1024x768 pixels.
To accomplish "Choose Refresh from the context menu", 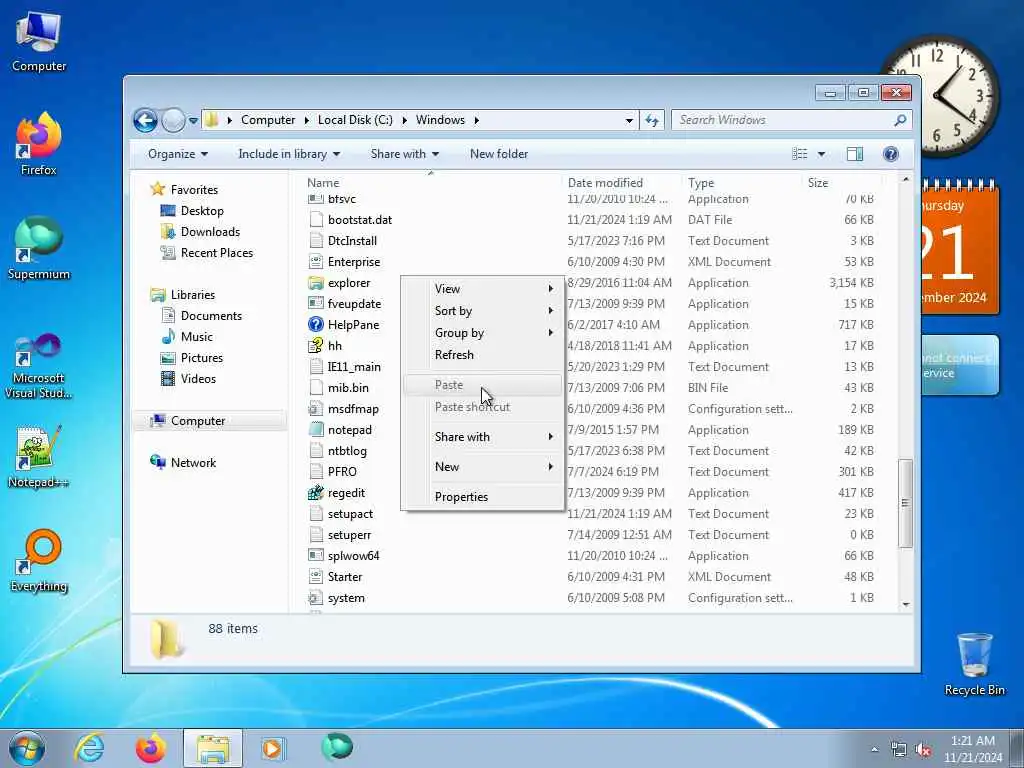I will point(483,355).
